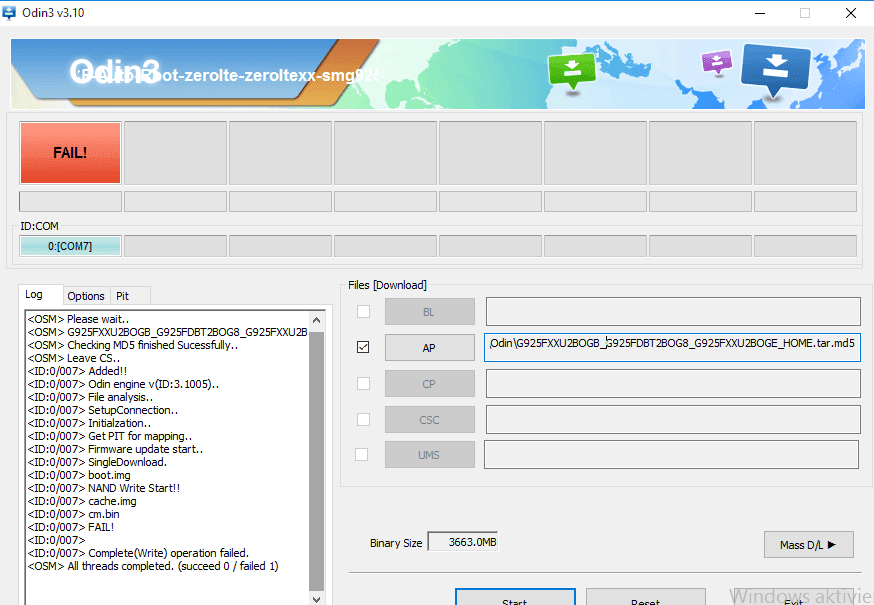Uncheck the AP file checkbox
This screenshot has height=605, width=874.
tap(363, 347)
